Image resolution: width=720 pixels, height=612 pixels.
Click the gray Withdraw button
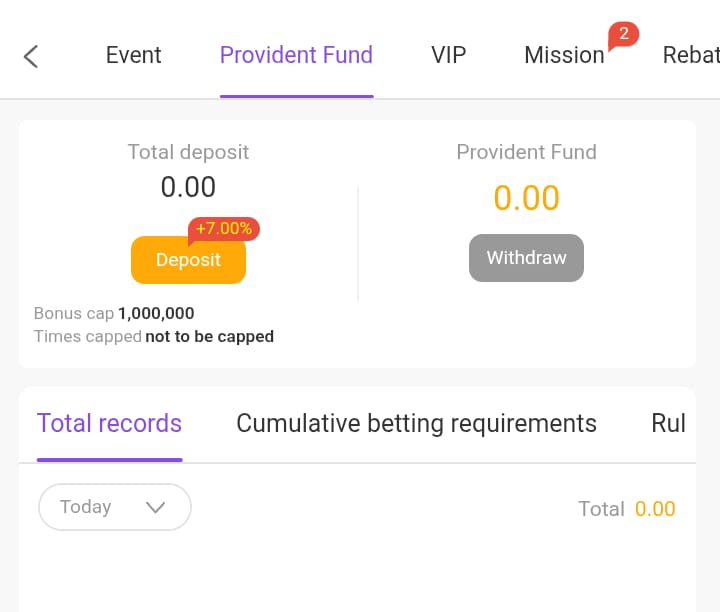click(526, 258)
